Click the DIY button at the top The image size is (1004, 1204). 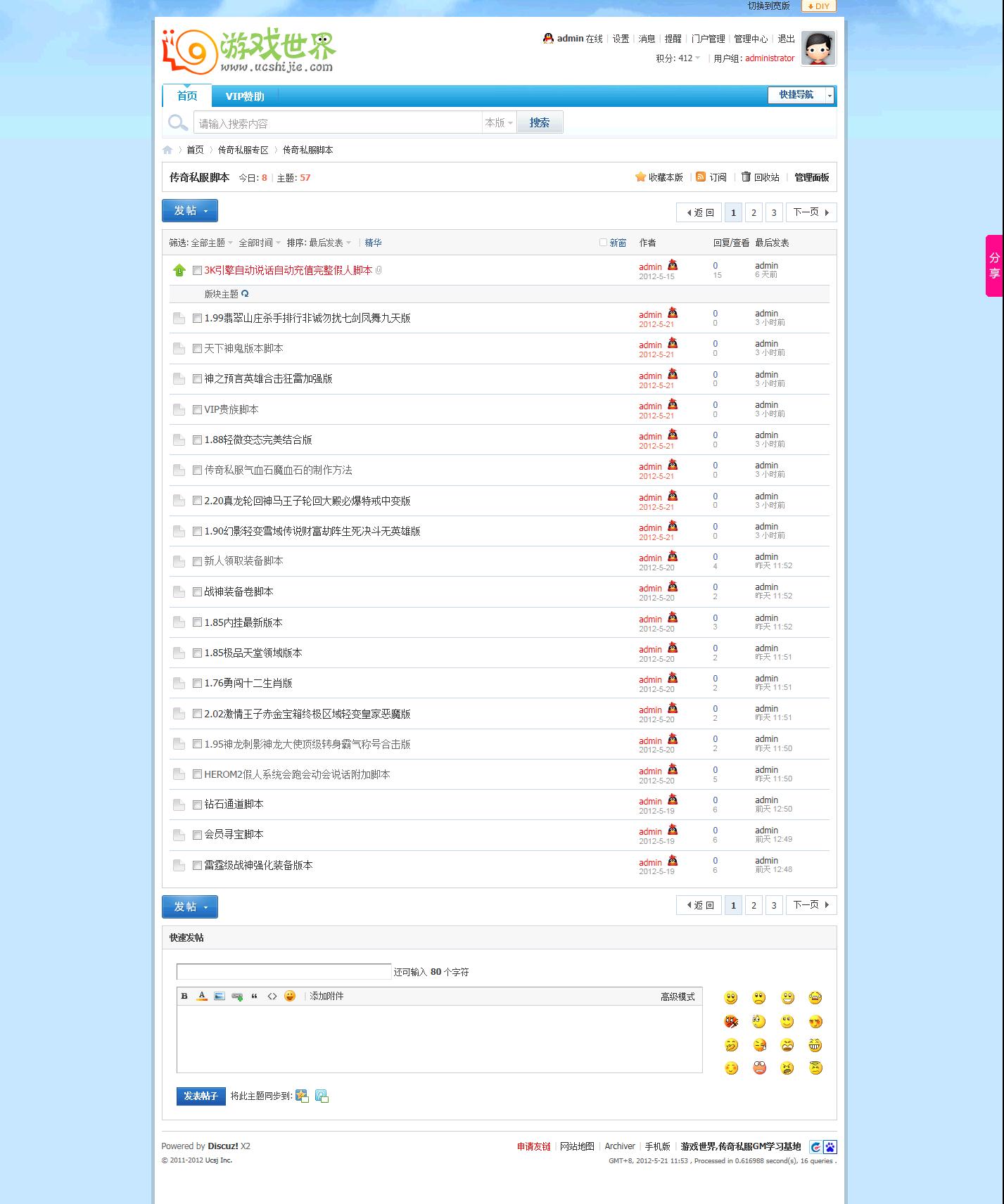click(x=819, y=6)
